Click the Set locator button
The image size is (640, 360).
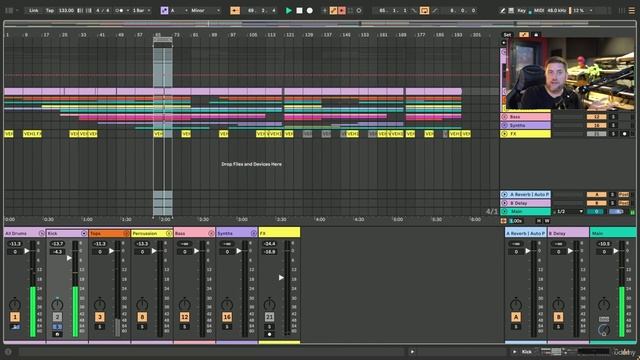pos(507,35)
